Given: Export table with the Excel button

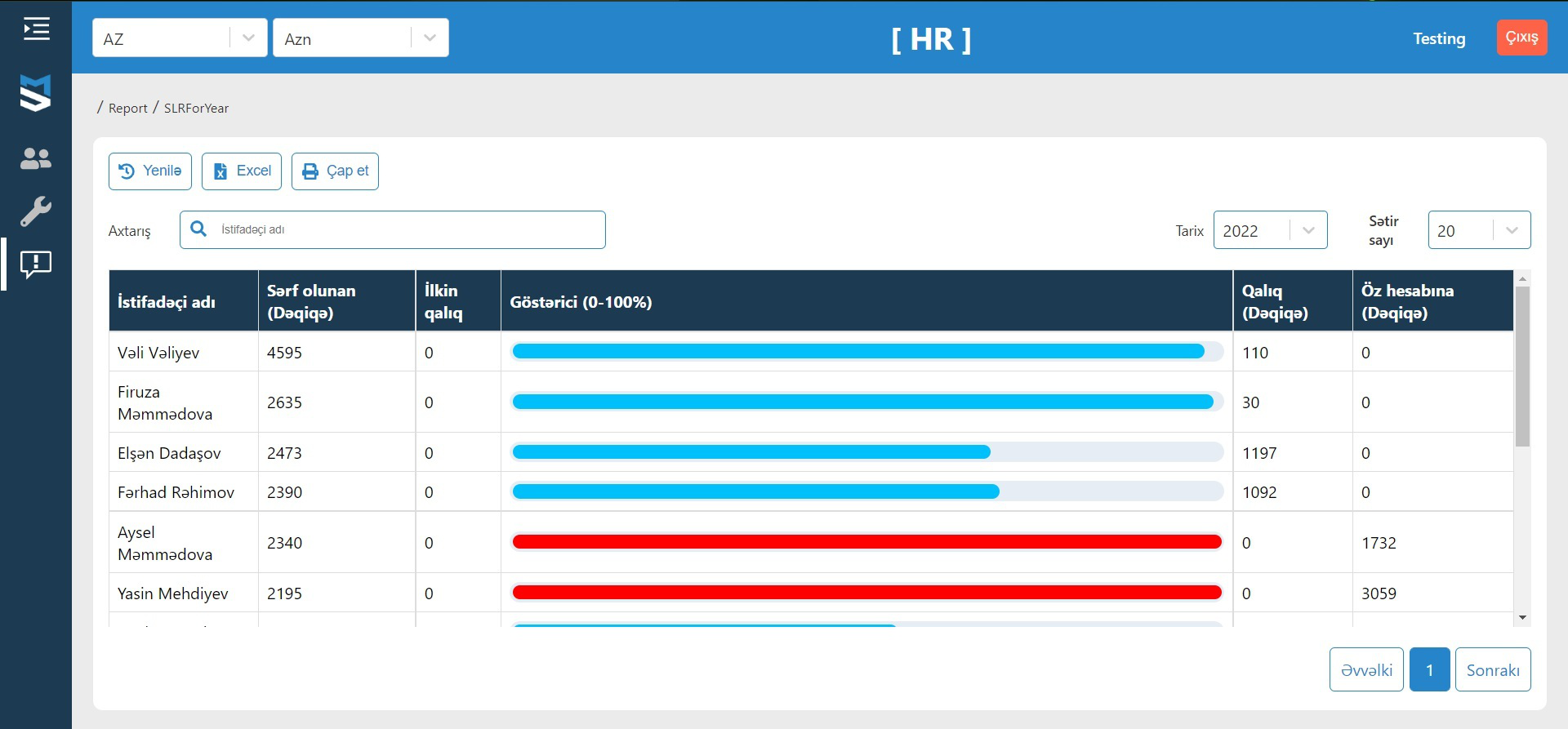Looking at the screenshot, I should tap(242, 171).
